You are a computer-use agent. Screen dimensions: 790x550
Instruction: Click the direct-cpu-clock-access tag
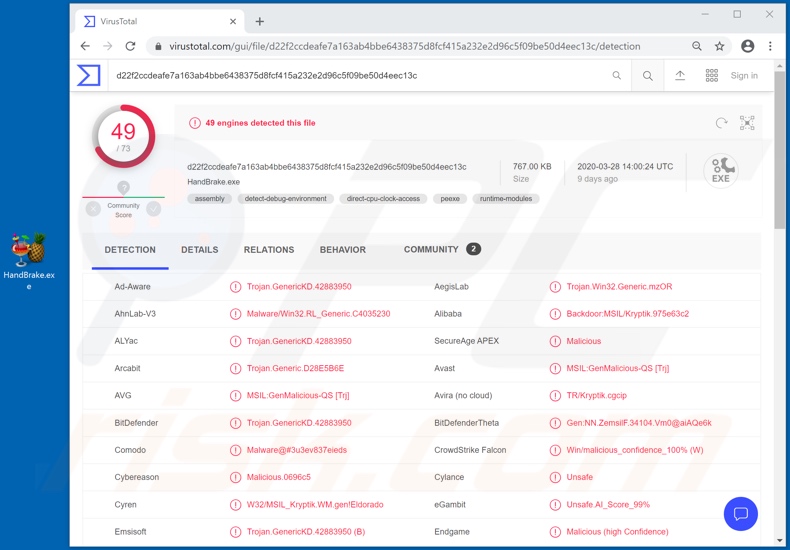(383, 199)
